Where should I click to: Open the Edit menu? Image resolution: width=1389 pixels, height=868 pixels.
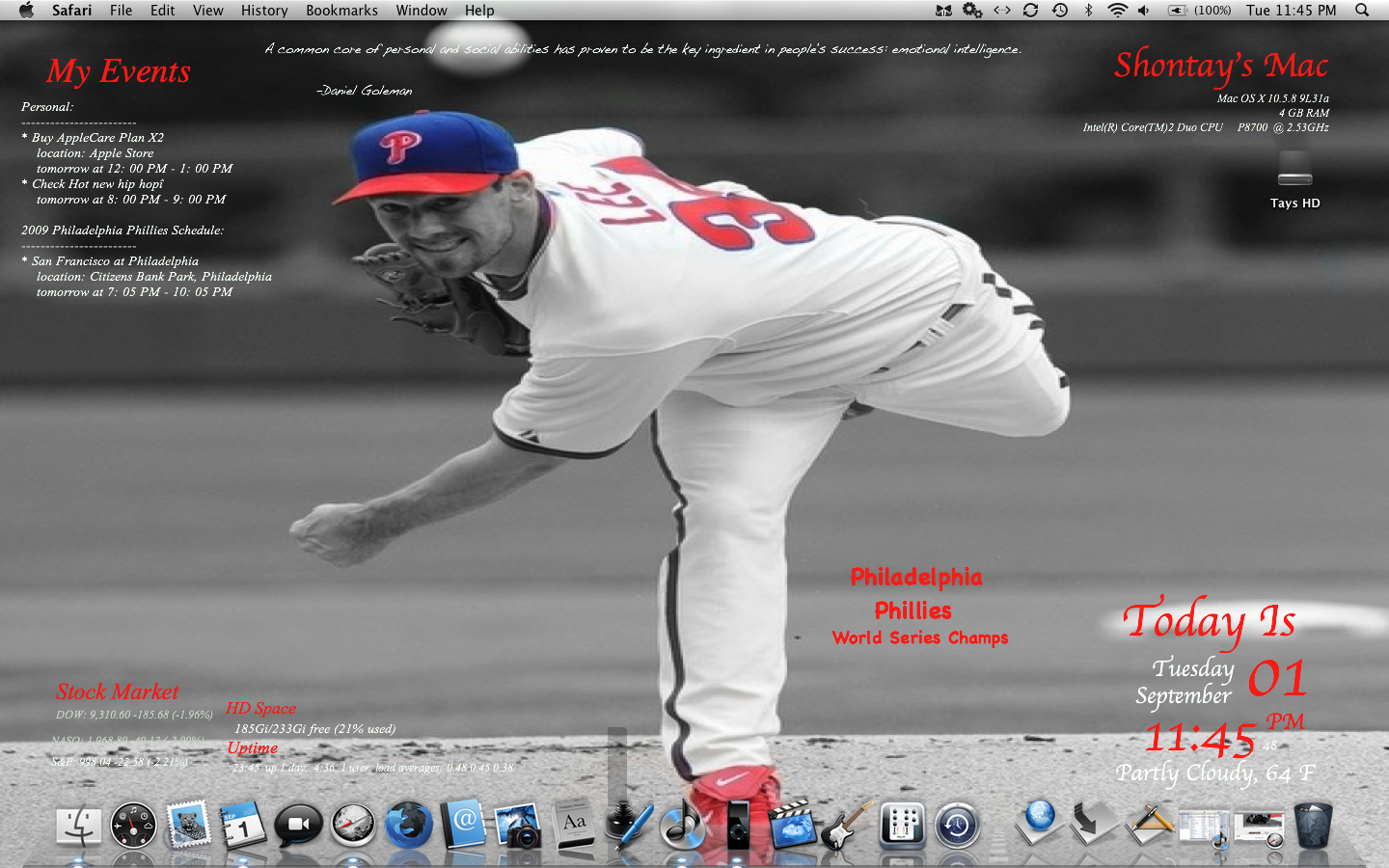pos(163,11)
